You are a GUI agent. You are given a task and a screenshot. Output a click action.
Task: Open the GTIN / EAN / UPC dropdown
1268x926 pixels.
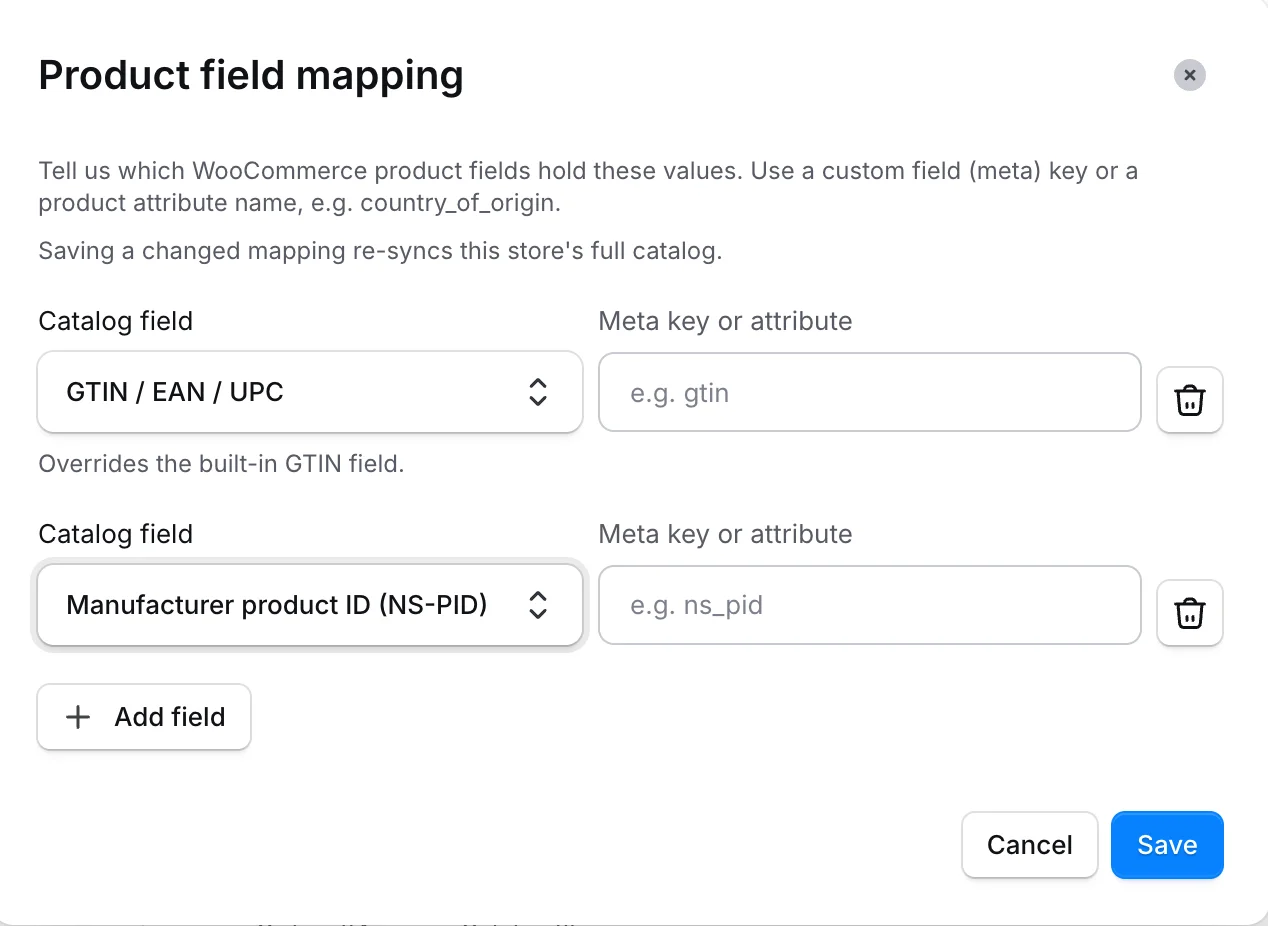pos(310,392)
